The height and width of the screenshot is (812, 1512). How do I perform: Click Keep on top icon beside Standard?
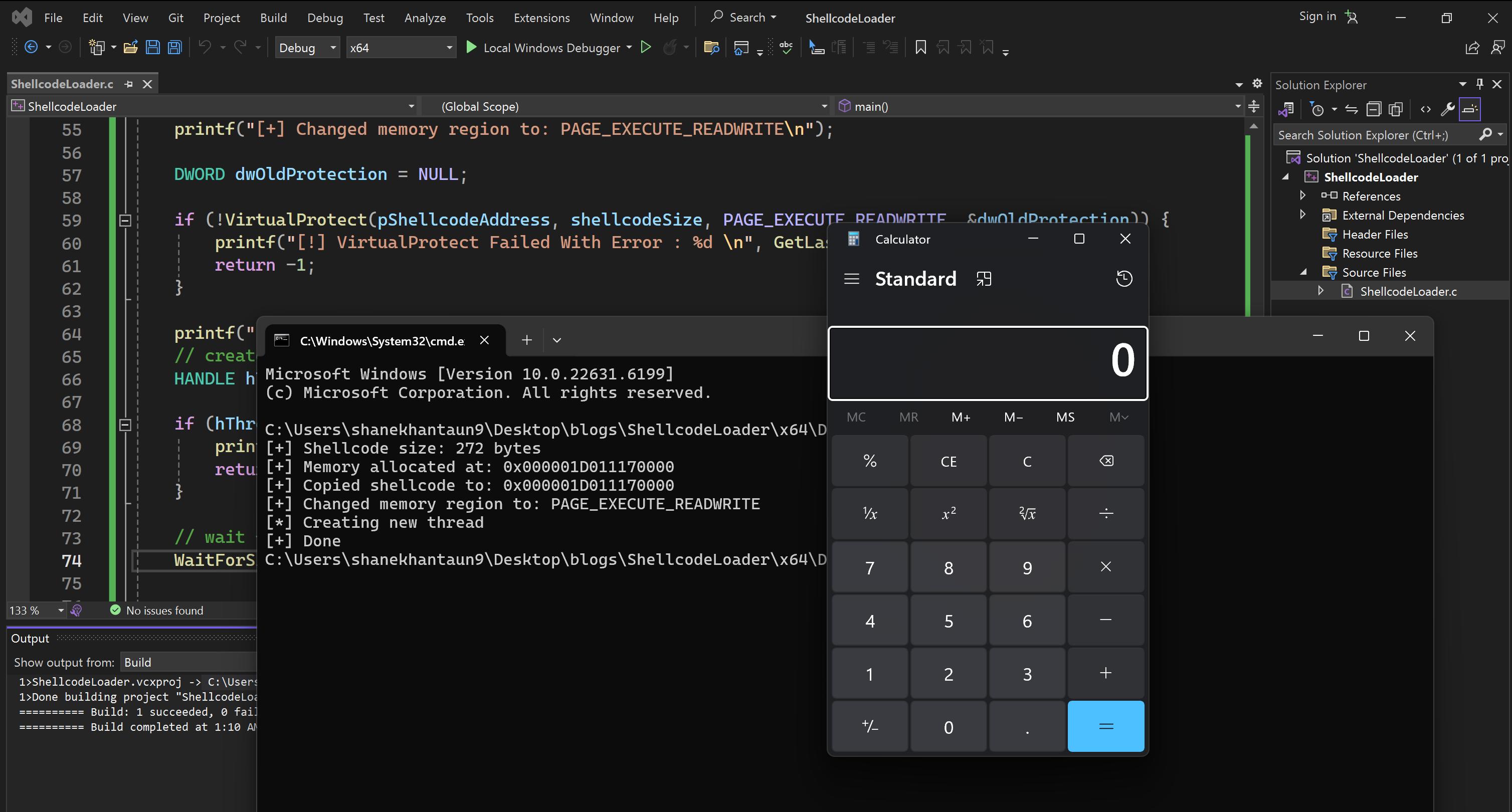tap(984, 279)
